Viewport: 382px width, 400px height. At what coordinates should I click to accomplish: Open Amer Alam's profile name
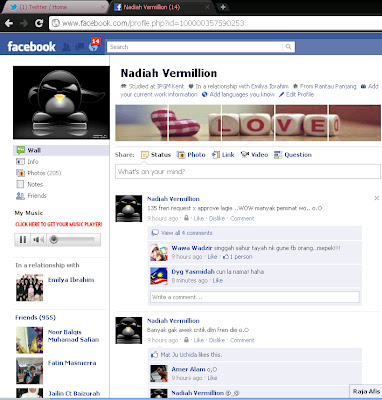tap(188, 369)
